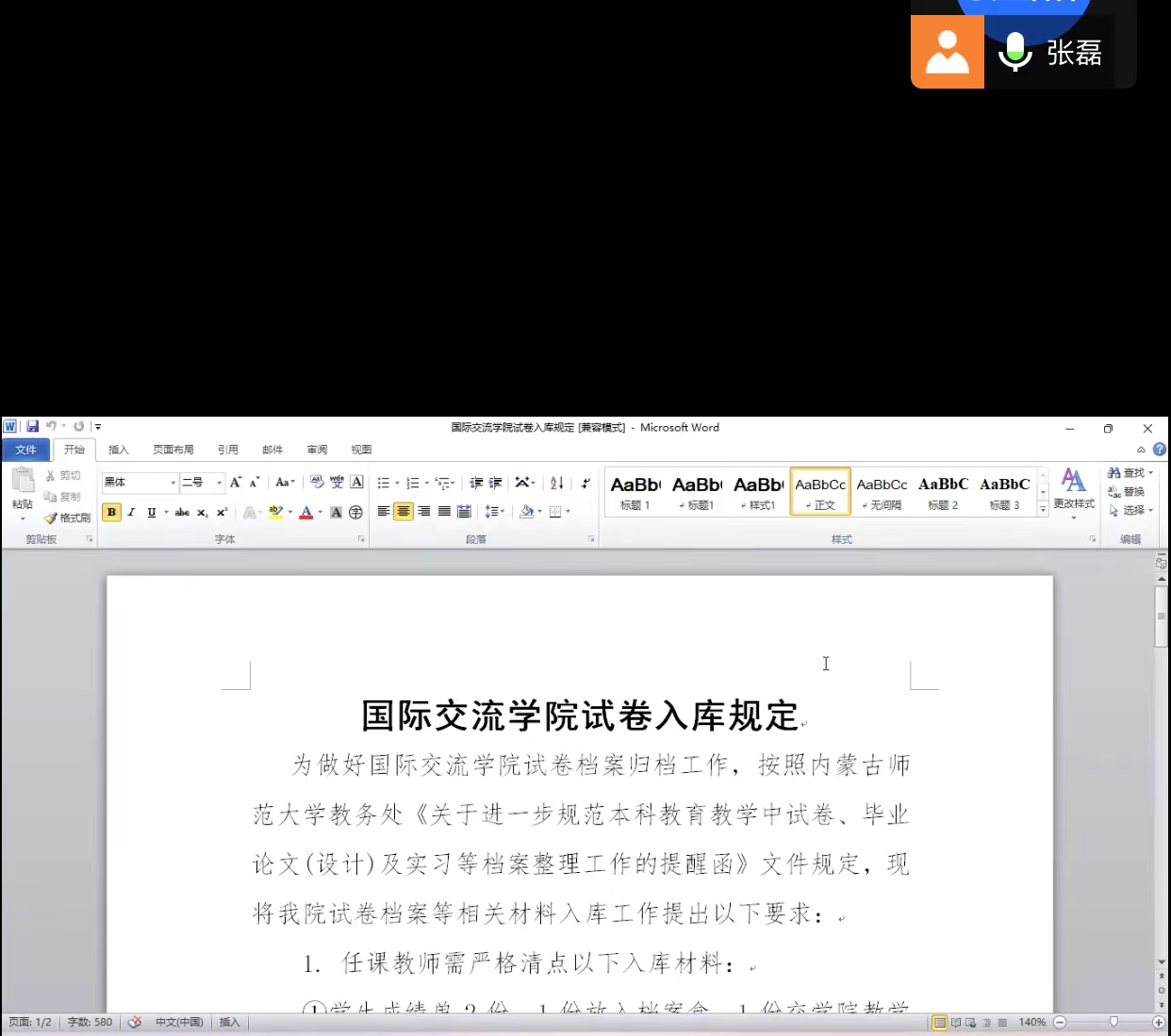The image size is (1171, 1036).
Task: Toggle center alignment button
Action: coord(404,512)
